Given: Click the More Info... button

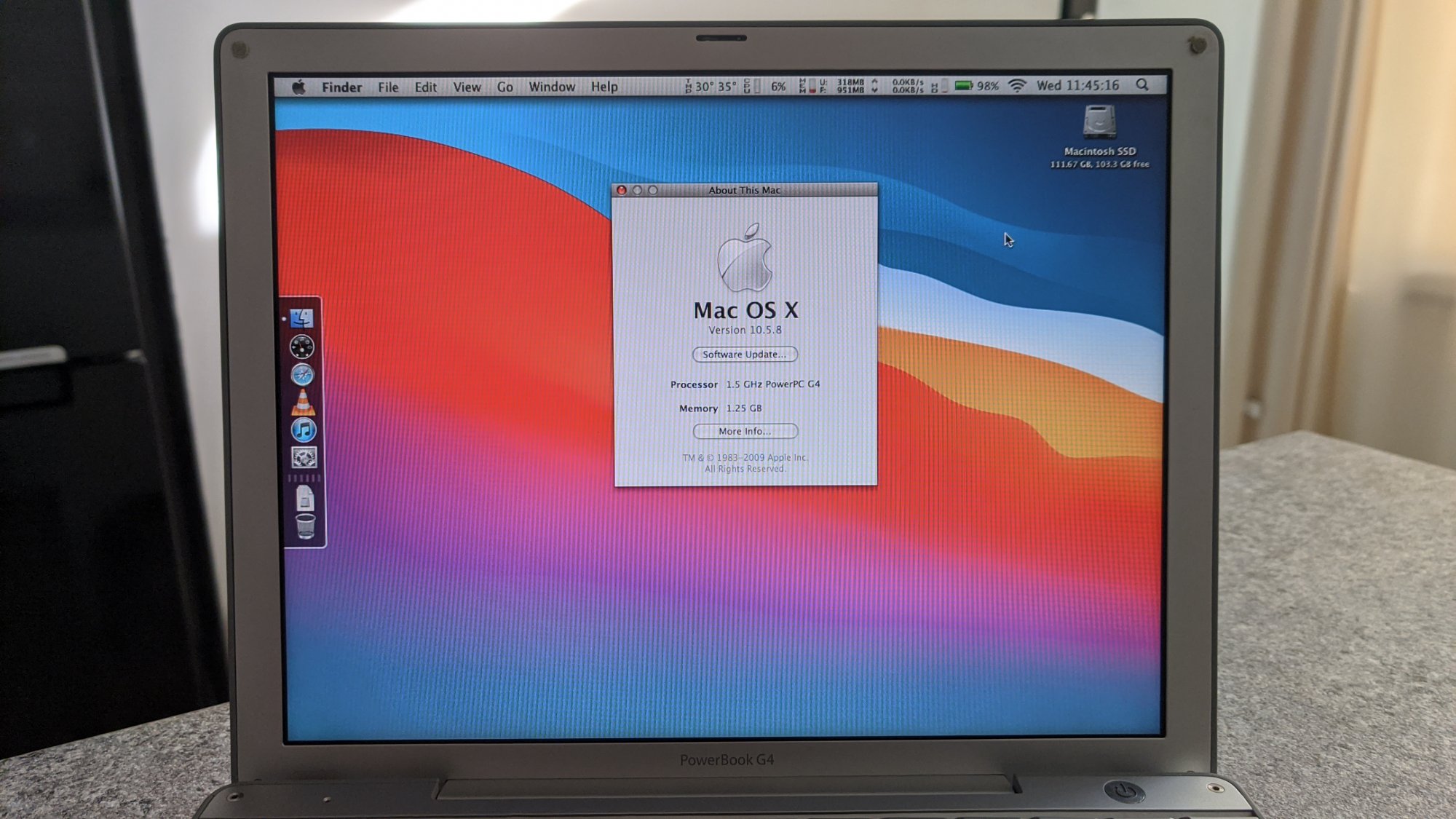Looking at the screenshot, I should [x=745, y=432].
